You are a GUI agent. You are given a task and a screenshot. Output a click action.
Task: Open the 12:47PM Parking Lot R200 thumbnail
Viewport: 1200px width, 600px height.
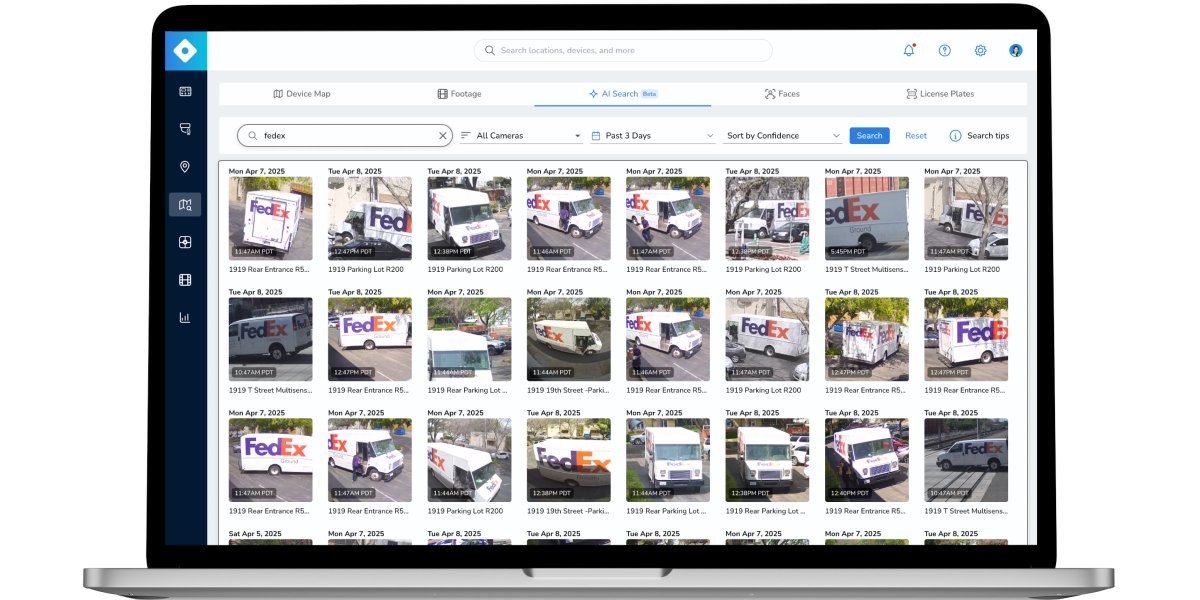click(x=370, y=219)
